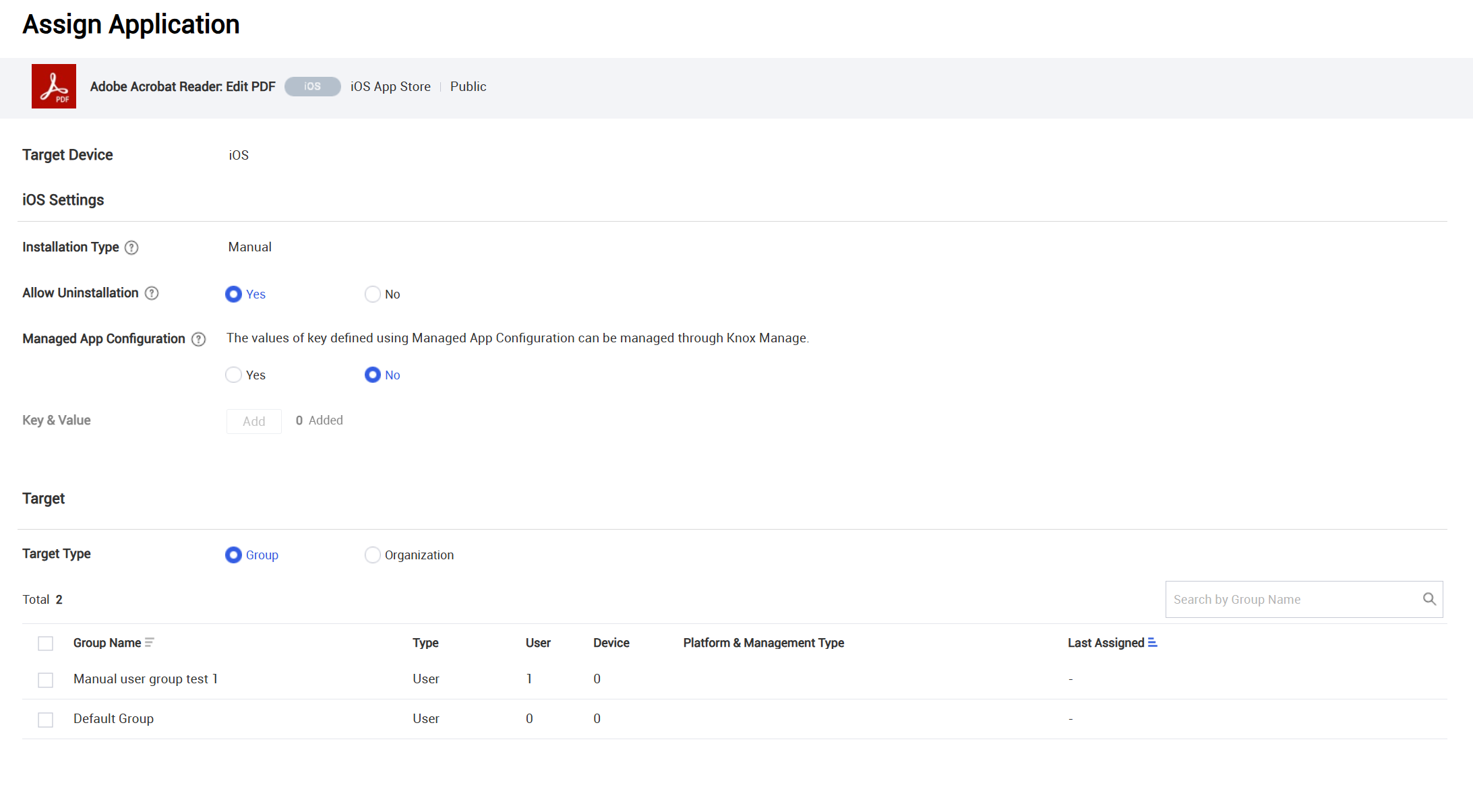
Task: Sort by Group Name column icon
Action: point(149,643)
